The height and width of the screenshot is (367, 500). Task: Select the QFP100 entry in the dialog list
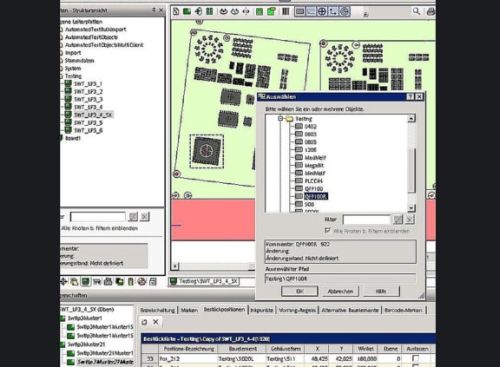pos(314,189)
